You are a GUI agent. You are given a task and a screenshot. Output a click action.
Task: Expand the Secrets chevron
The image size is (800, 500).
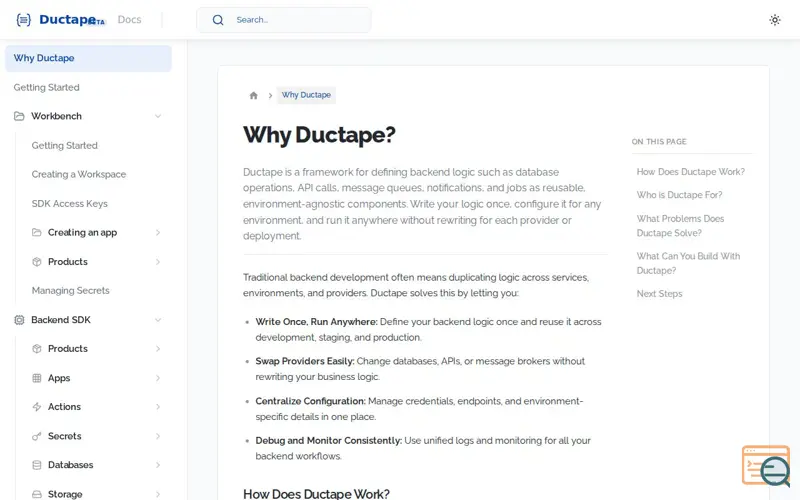click(158, 436)
